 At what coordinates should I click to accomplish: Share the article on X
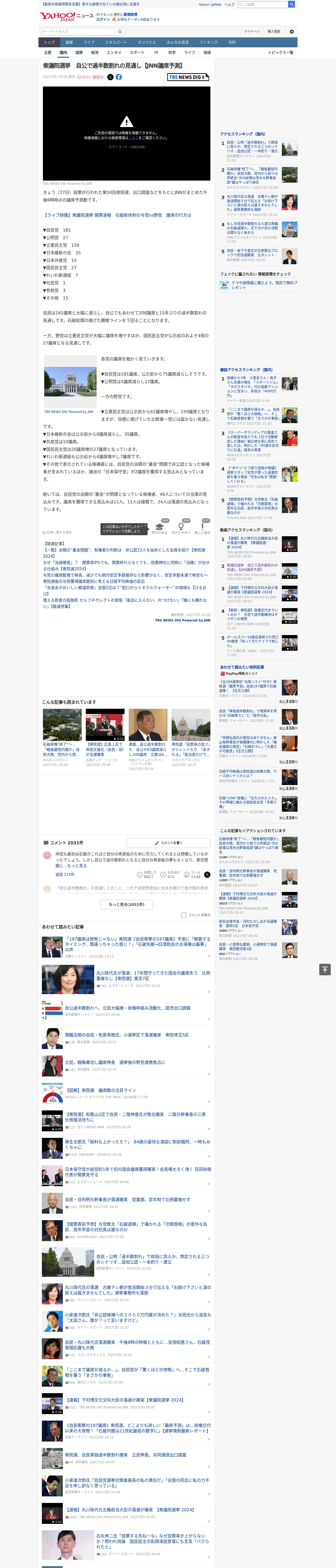[x=110, y=77]
